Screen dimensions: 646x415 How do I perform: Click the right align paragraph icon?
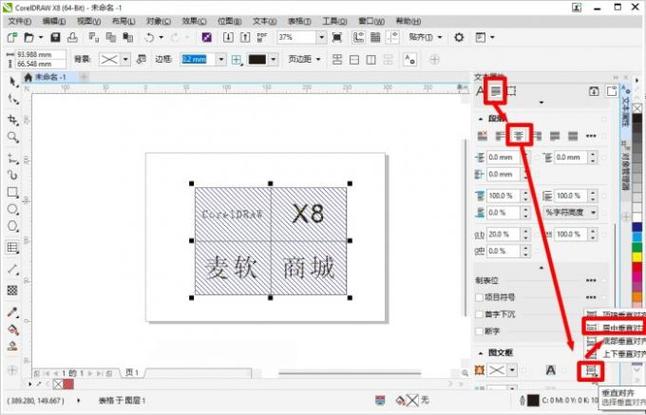537,136
